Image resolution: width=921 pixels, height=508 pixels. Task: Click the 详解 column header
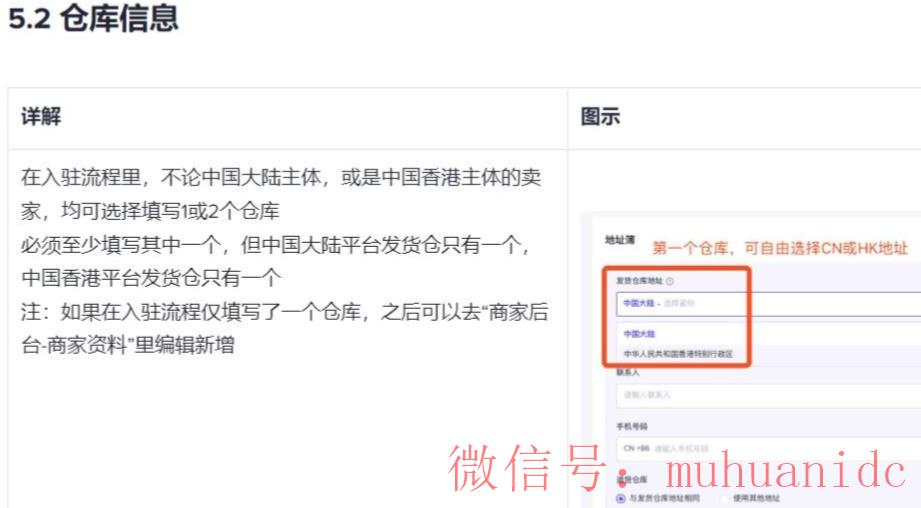[x=41, y=117]
